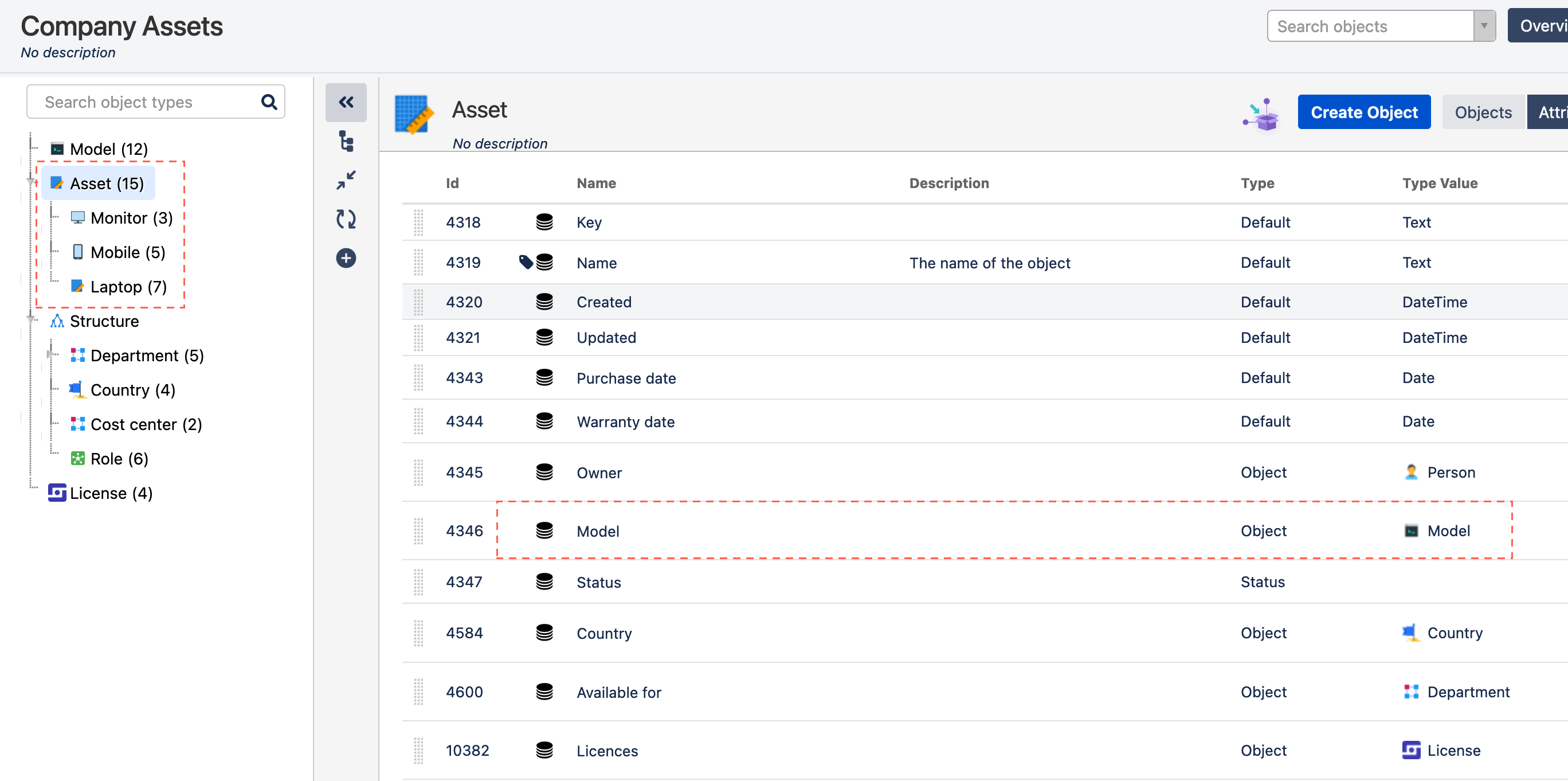Open the Search objects dropdown arrow
Viewport: 1568px width, 781px height.
point(1484,26)
